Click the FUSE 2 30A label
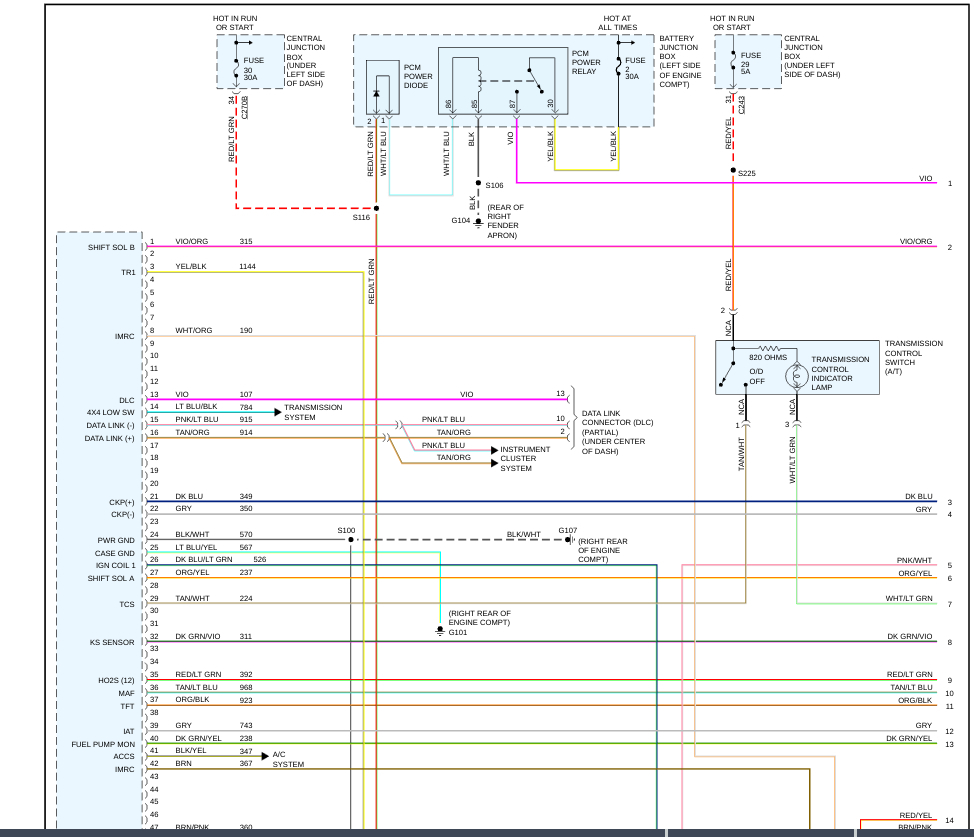Image resolution: width=974 pixels, height=837 pixels. [635, 68]
